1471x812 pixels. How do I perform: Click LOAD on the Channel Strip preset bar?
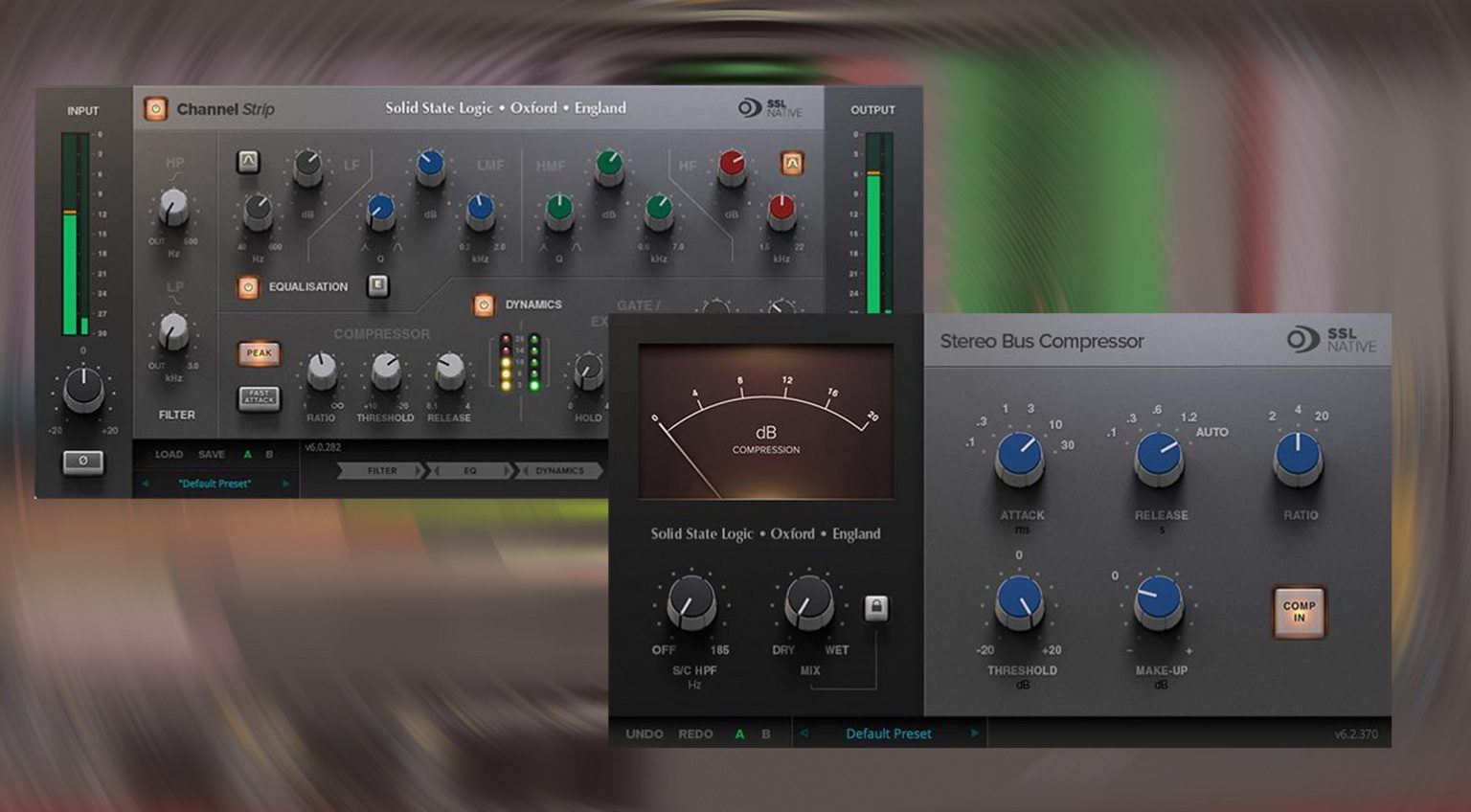(169, 454)
